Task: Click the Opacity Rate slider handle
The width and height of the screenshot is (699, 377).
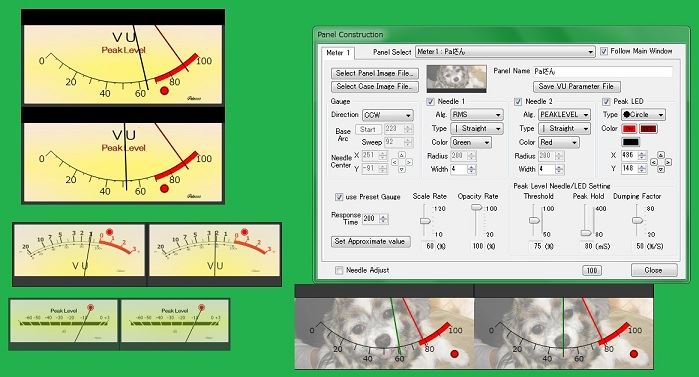Action: pos(477,207)
